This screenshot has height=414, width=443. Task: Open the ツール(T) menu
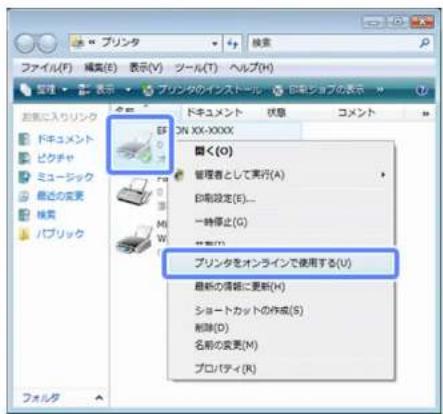(196, 68)
